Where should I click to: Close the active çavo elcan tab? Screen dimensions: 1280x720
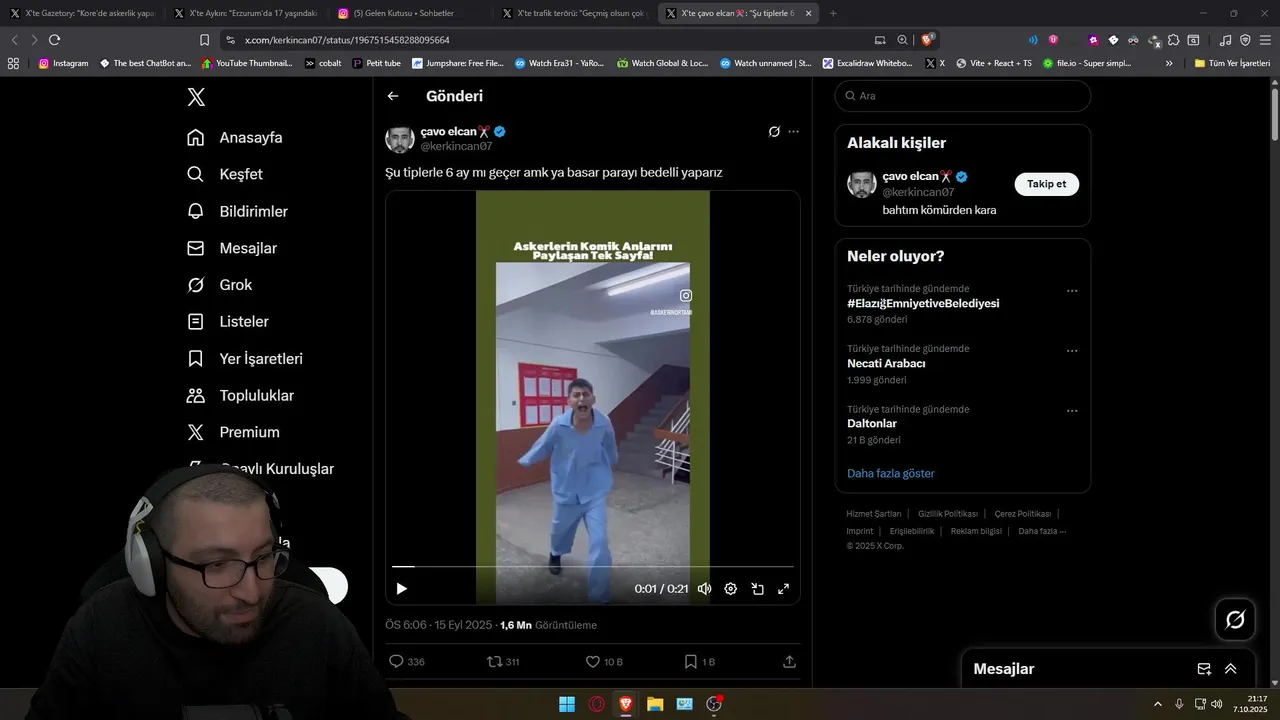pyautogui.click(x=808, y=13)
